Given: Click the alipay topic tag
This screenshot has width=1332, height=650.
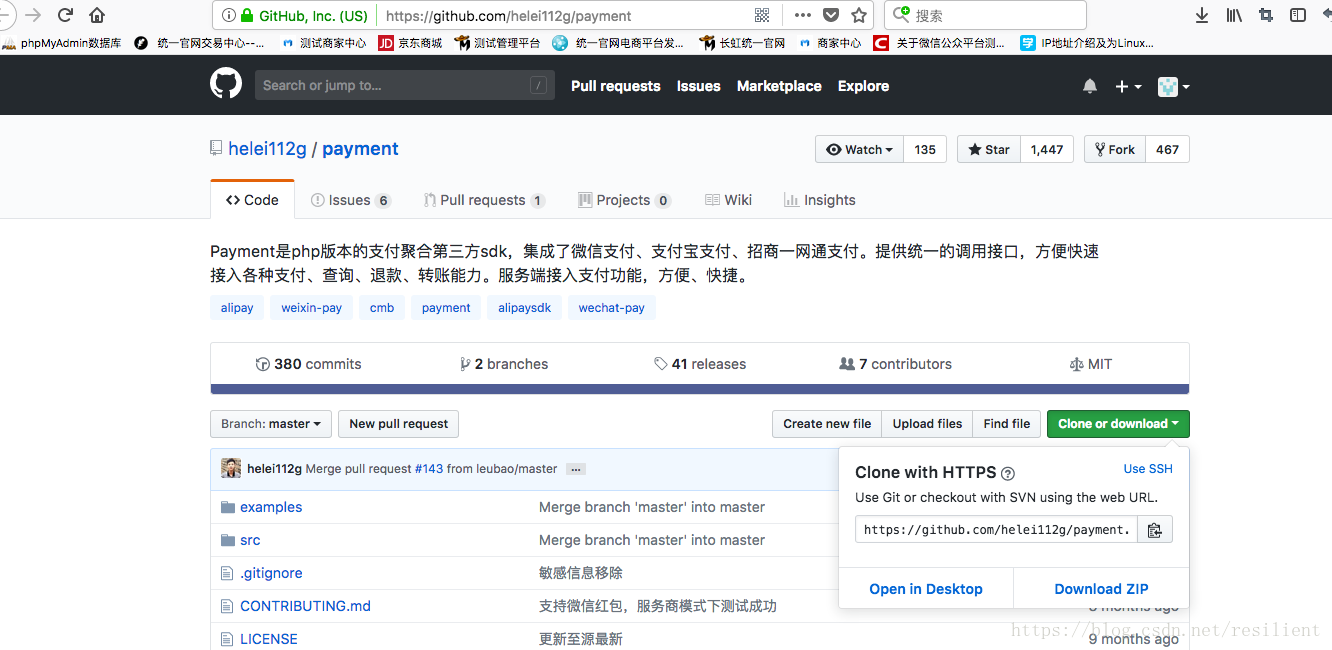Looking at the screenshot, I should [x=237, y=308].
